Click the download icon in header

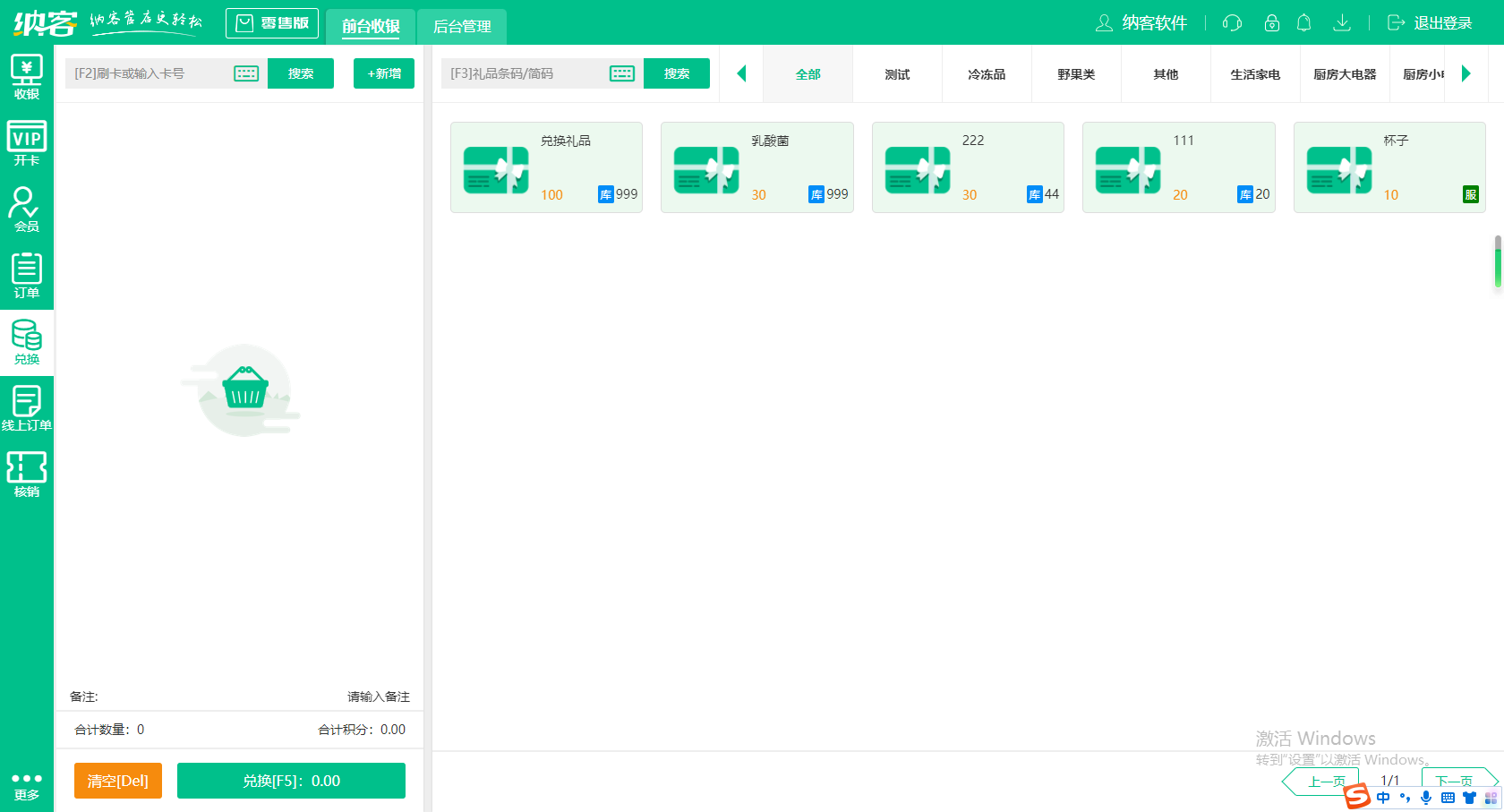tap(1341, 23)
